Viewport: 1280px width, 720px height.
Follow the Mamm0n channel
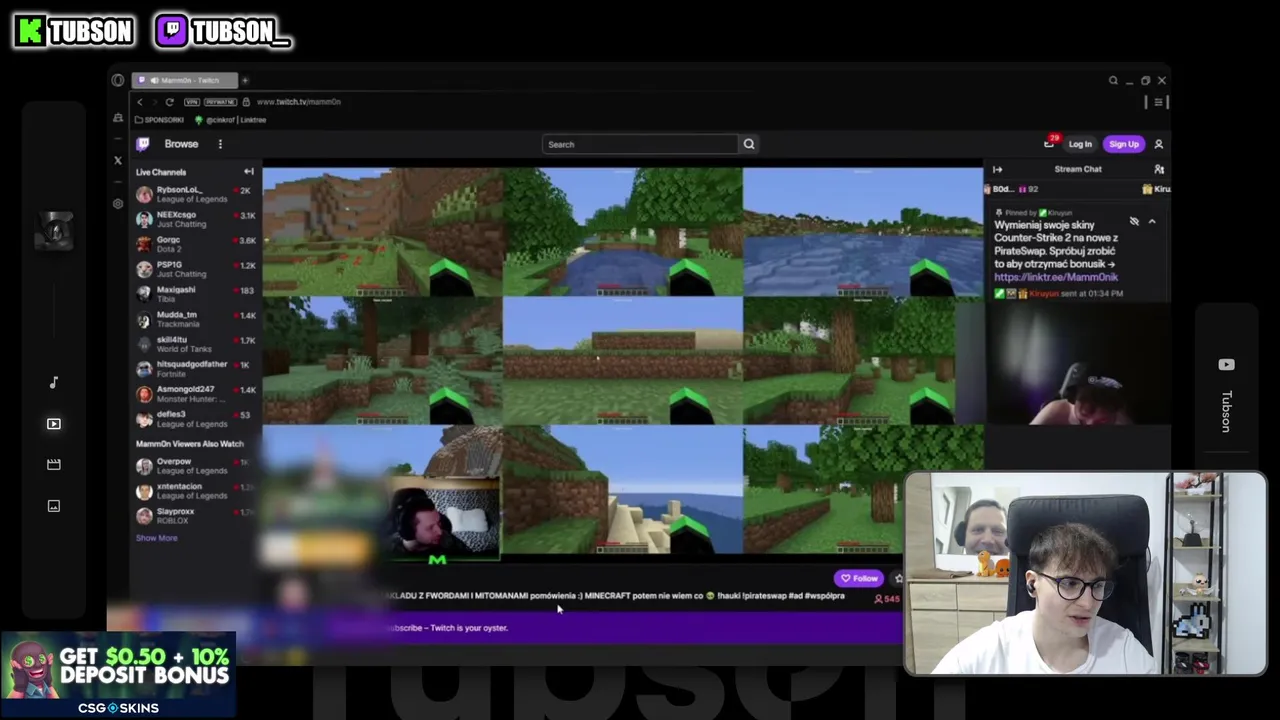(x=859, y=578)
